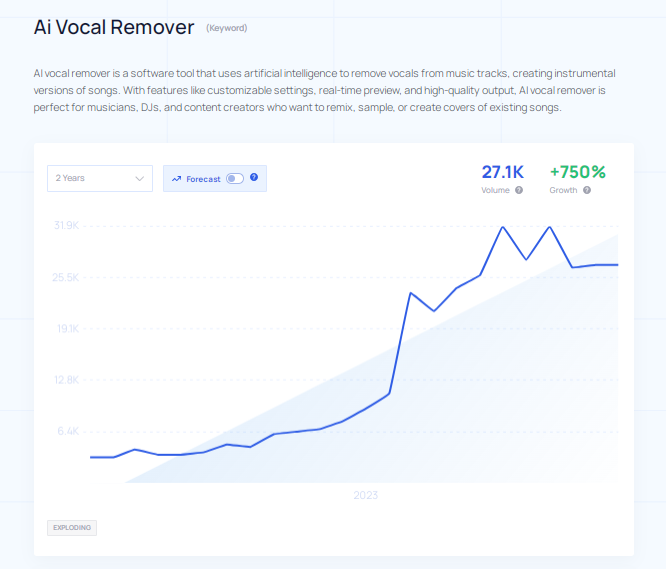Click the help icon next to Growth
The width and height of the screenshot is (666, 569).
[x=586, y=190]
